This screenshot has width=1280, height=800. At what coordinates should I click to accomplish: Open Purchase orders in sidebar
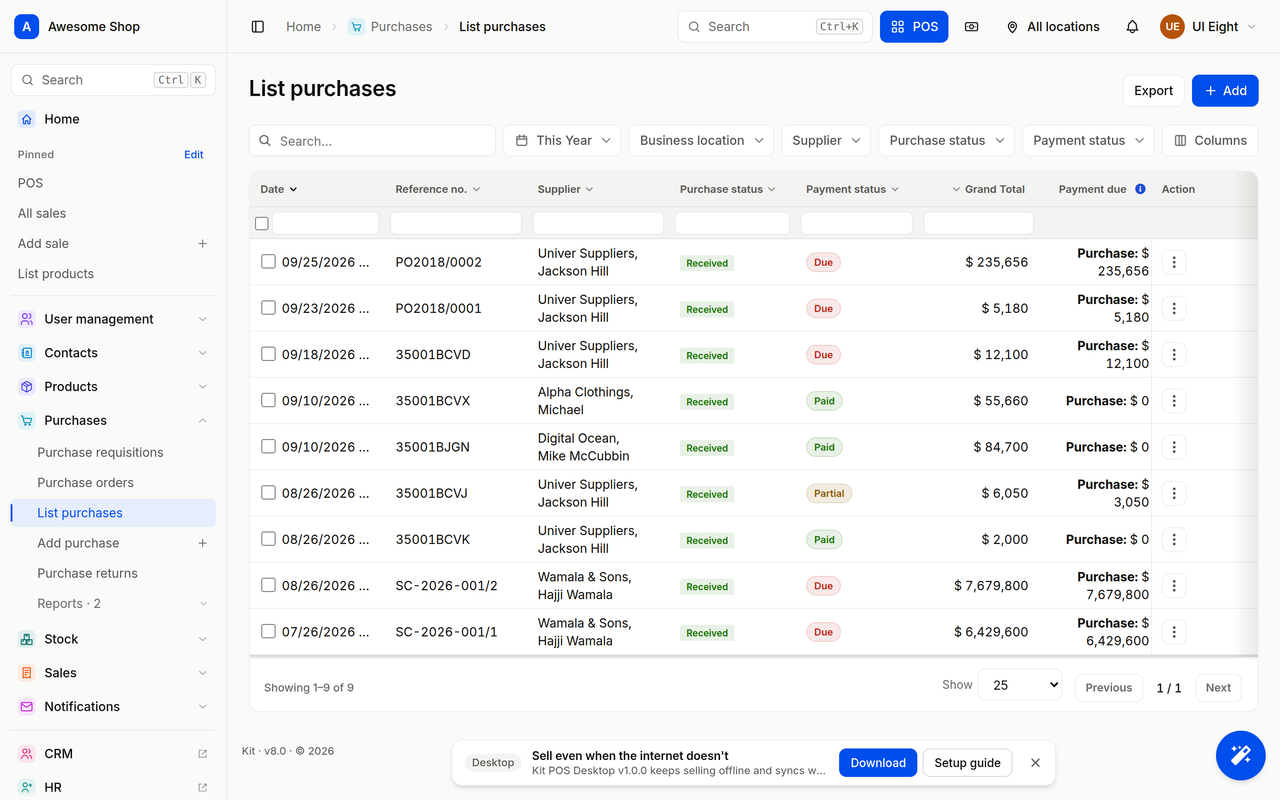85,483
